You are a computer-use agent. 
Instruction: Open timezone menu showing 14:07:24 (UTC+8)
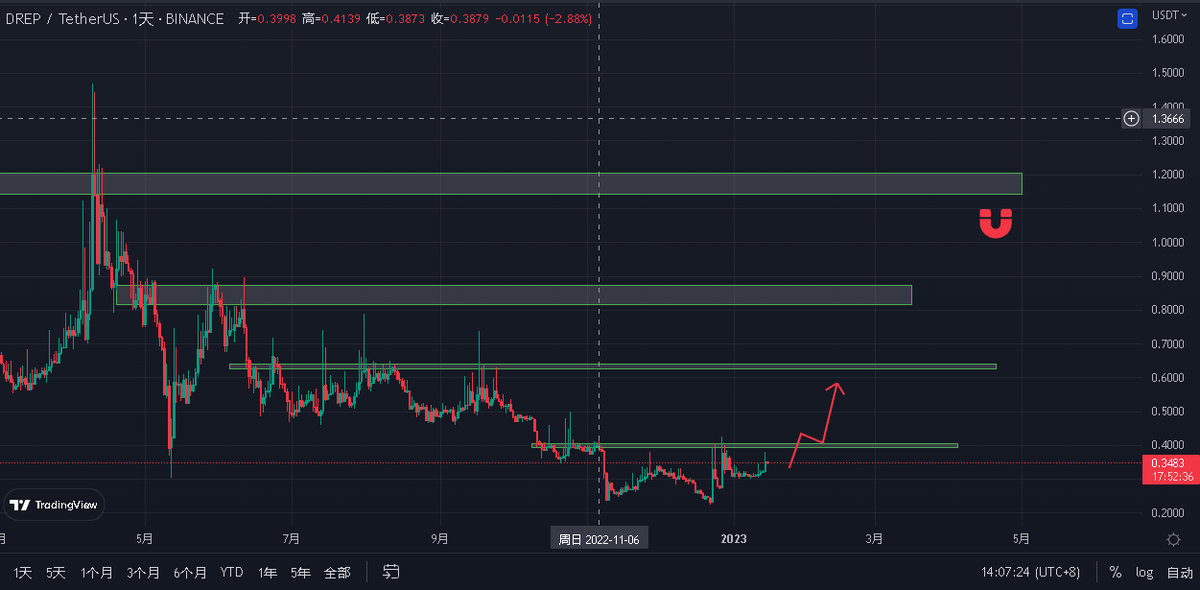(1031, 573)
